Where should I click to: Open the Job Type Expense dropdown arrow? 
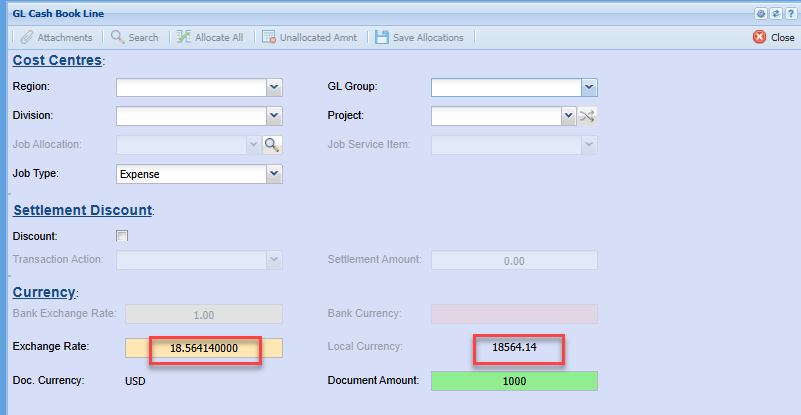tap(274, 174)
